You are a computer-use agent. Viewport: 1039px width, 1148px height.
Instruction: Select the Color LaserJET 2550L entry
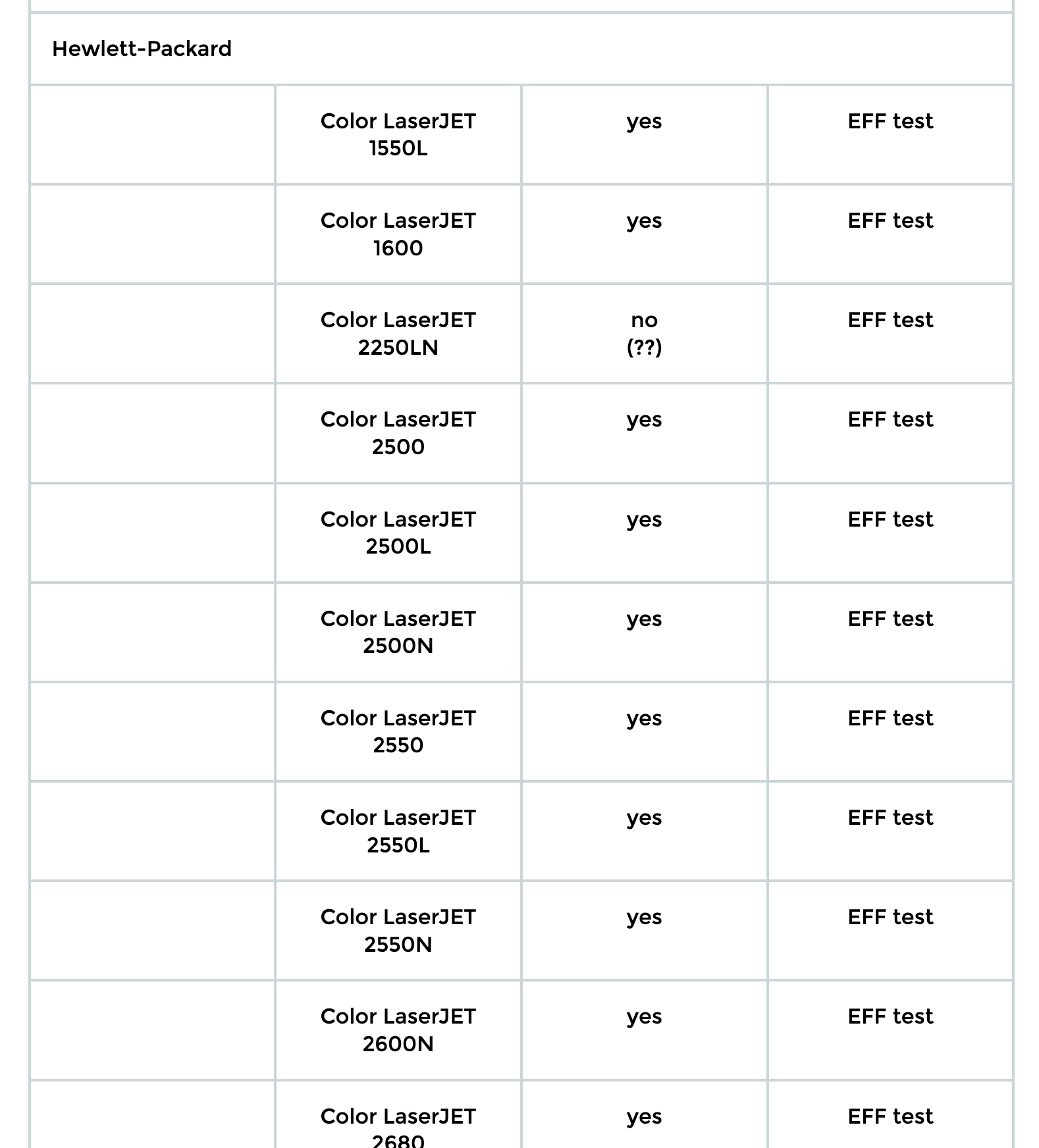[x=398, y=831]
